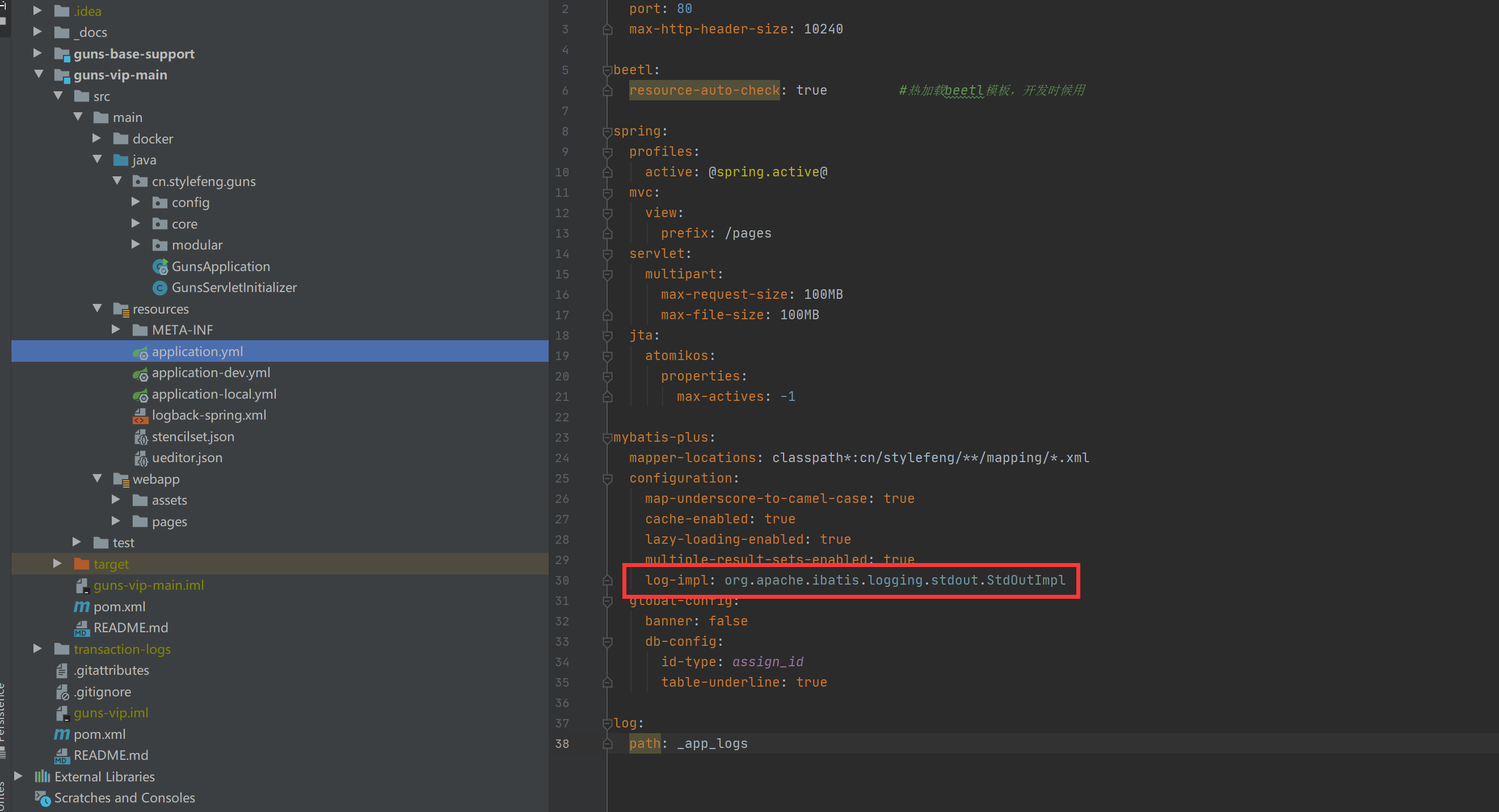Select the core package in tree
The width and height of the screenshot is (1499, 812).
coord(184,224)
